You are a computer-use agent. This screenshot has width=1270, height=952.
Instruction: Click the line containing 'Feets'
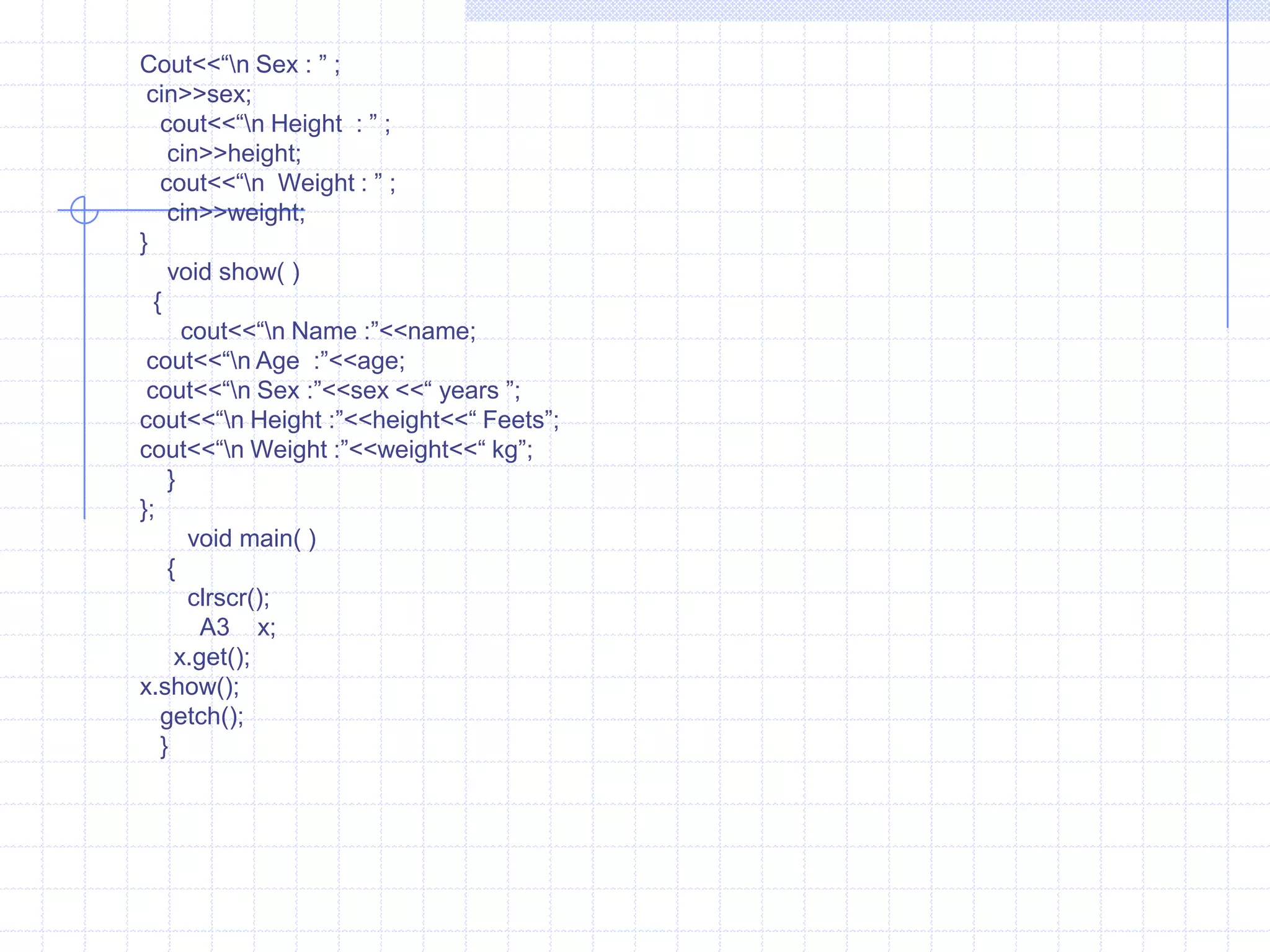(349, 420)
